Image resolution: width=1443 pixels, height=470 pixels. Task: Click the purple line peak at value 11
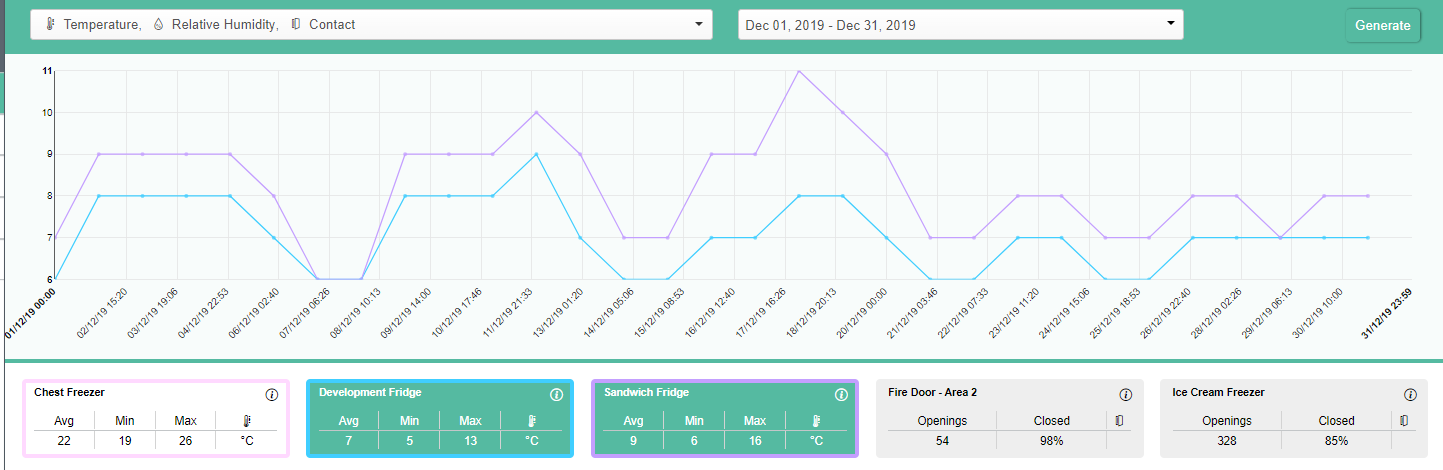click(798, 71)
